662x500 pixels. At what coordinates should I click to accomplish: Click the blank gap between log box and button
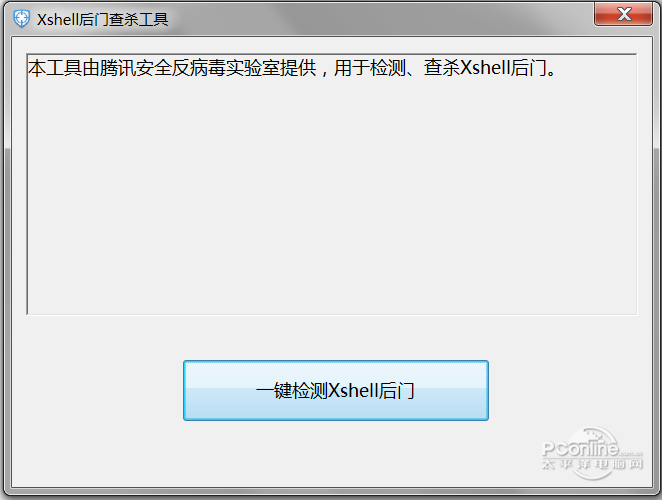331,337
